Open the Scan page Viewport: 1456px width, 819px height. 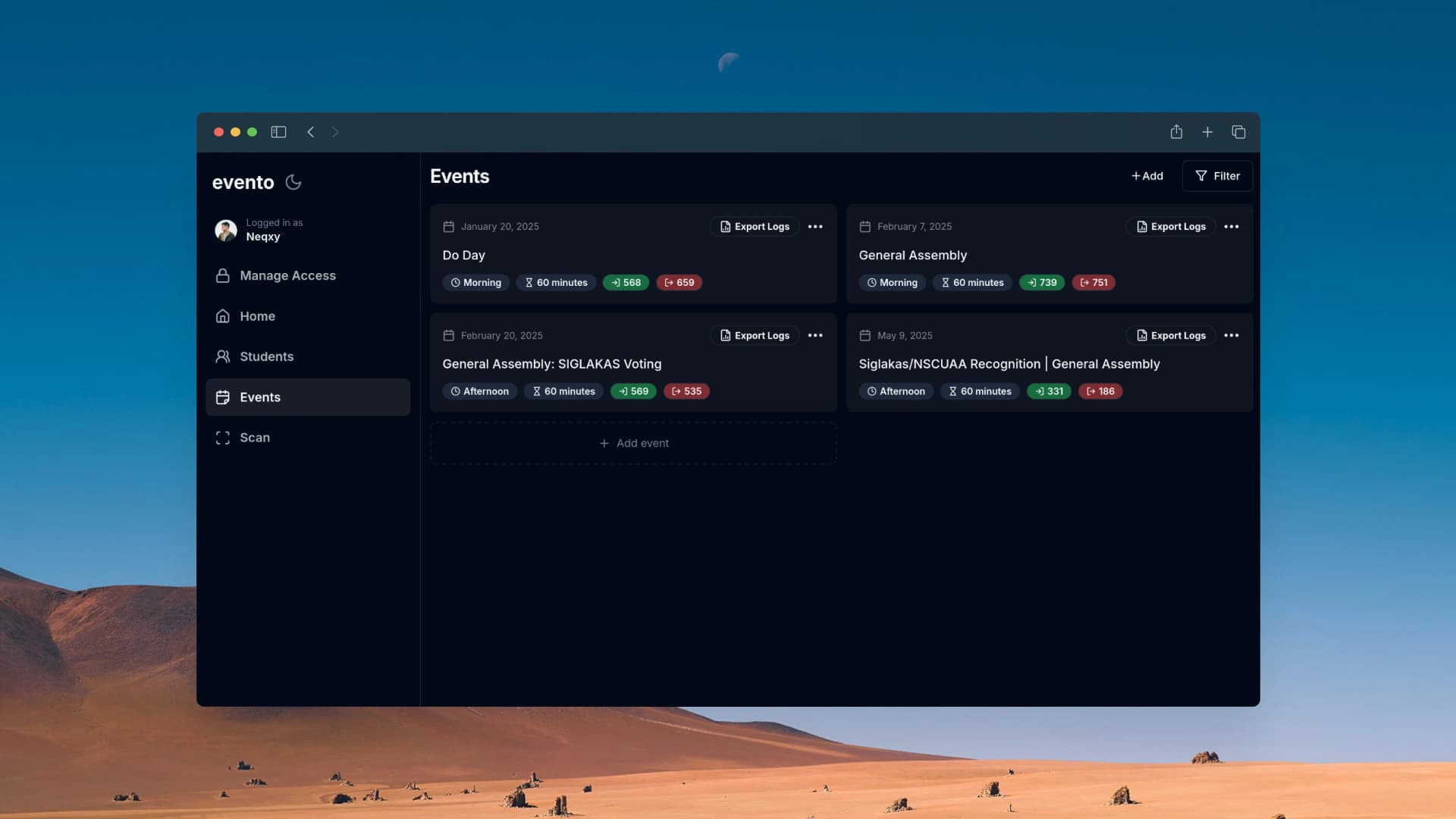pyautogui.click(x=255, y=438)
